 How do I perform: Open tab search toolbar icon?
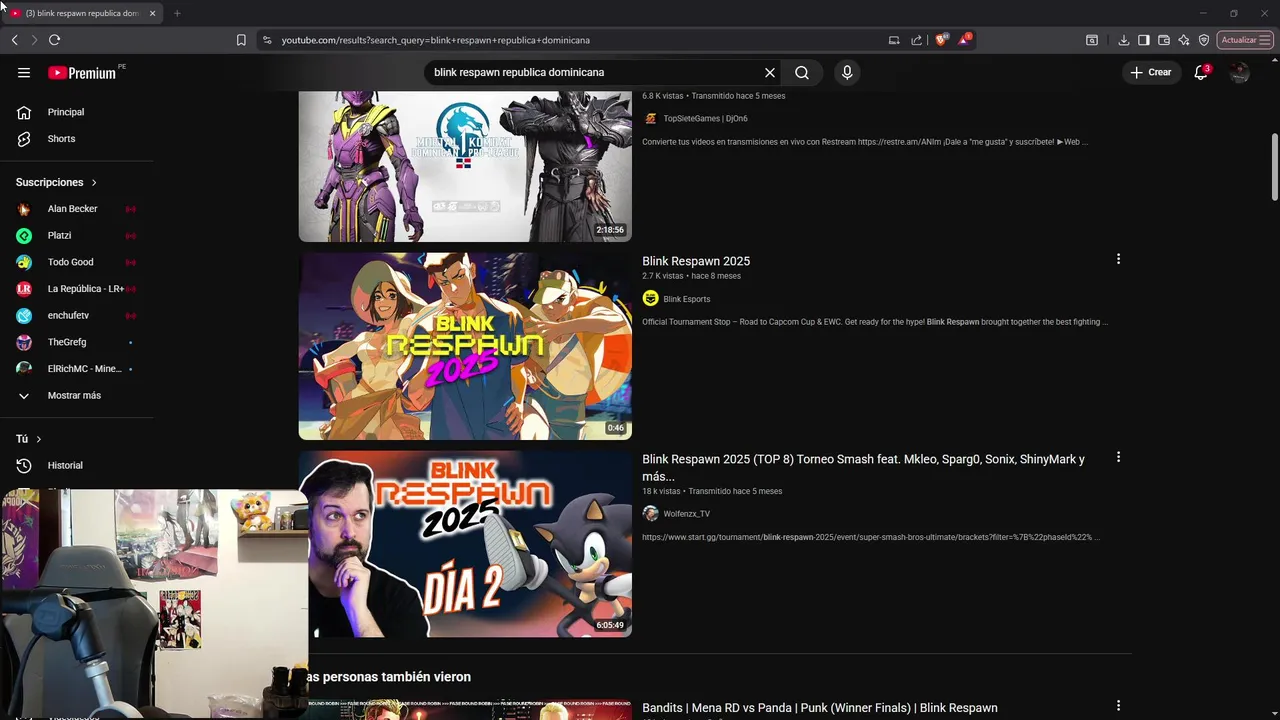[1092, 40]
